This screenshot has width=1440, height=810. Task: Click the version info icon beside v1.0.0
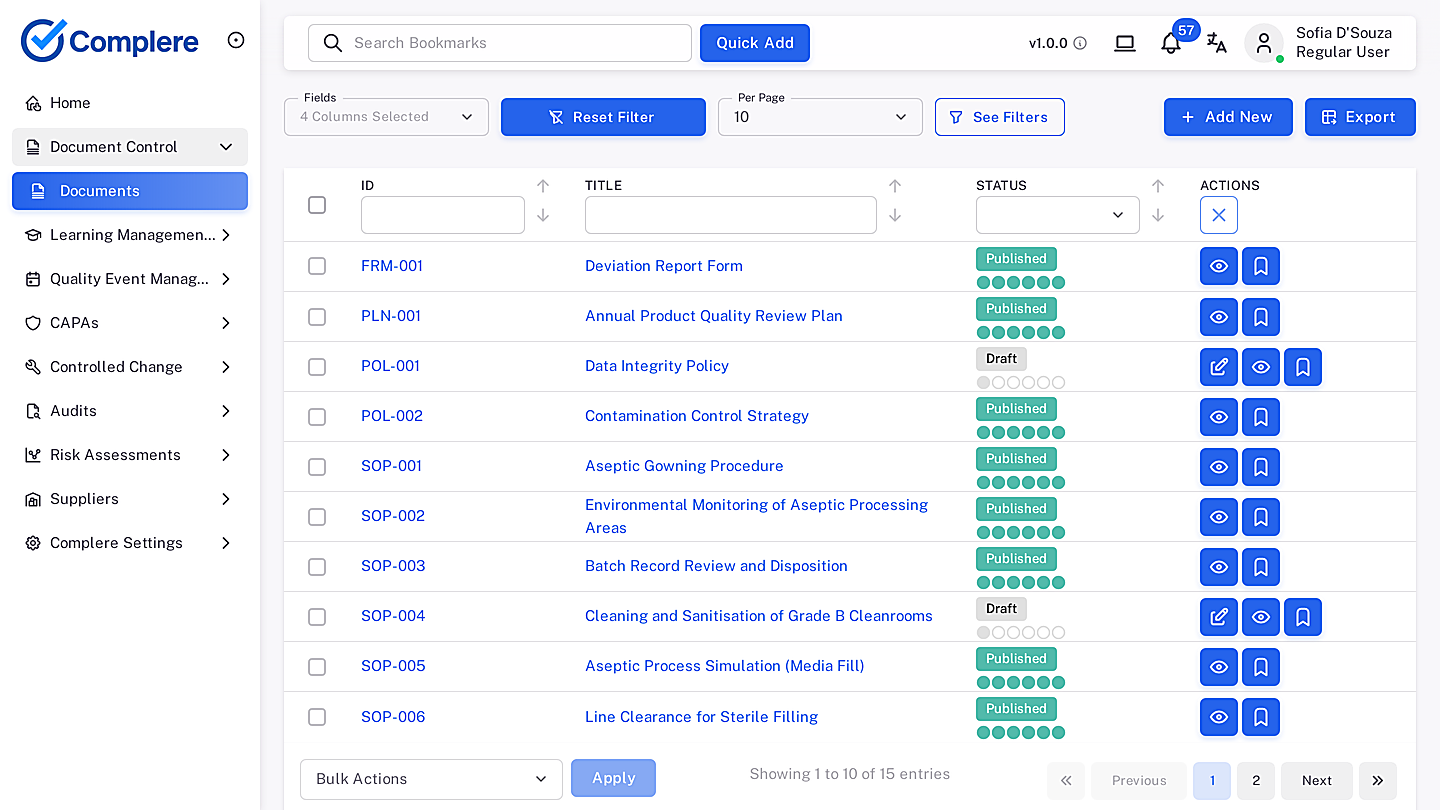(1080, 43)
